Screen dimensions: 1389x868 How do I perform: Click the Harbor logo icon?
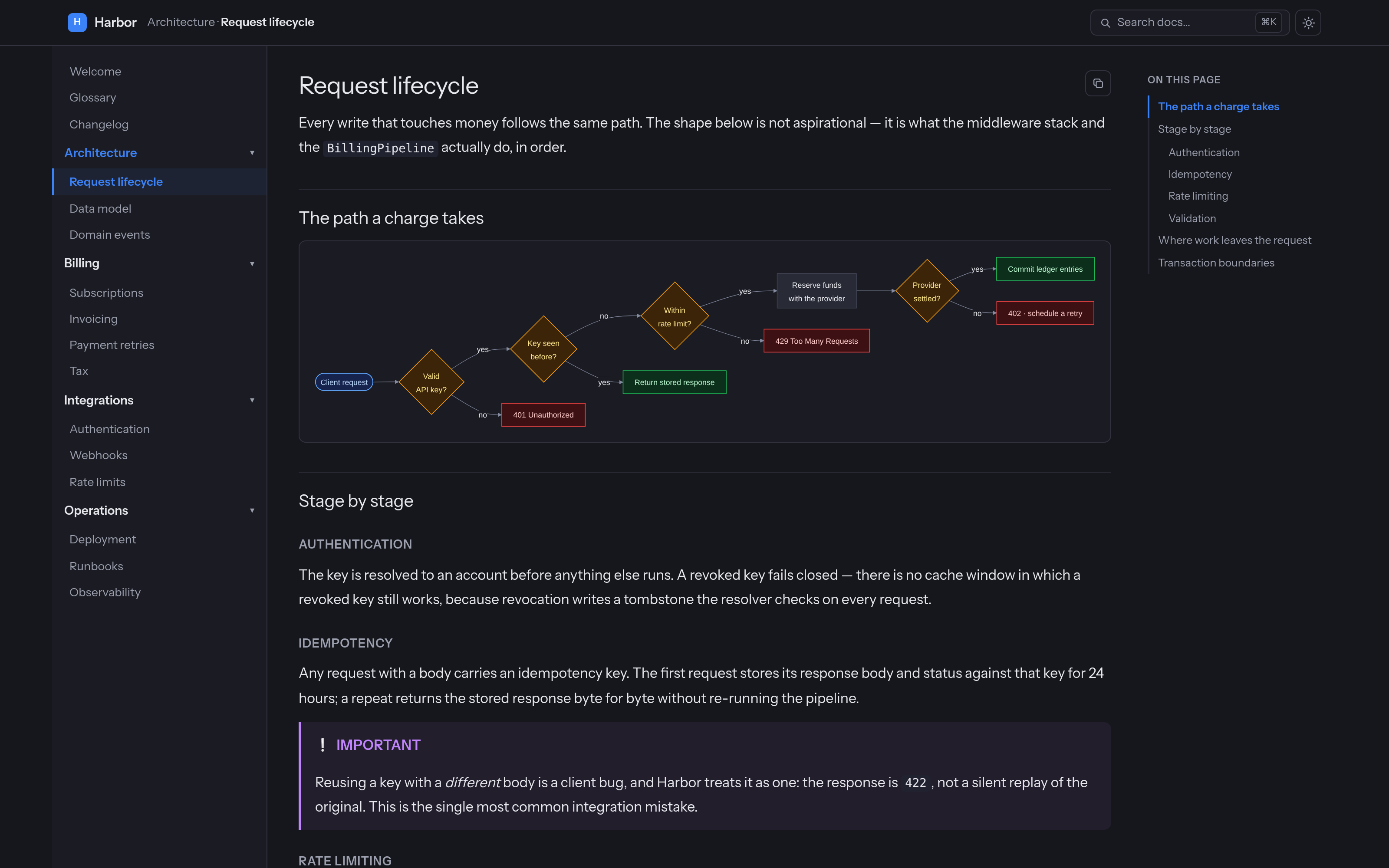77,23
